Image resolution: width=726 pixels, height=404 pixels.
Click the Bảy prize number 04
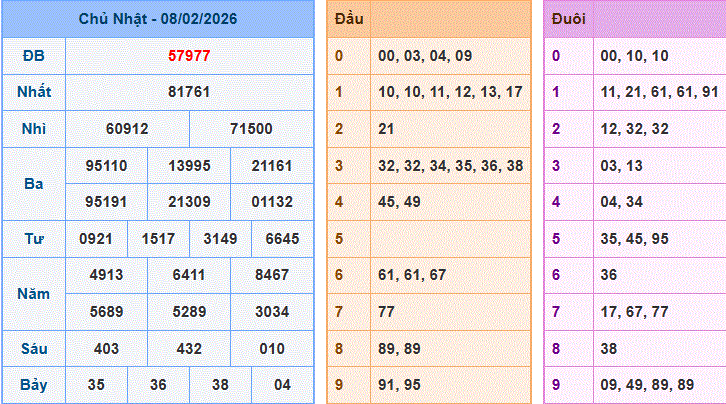282,385
